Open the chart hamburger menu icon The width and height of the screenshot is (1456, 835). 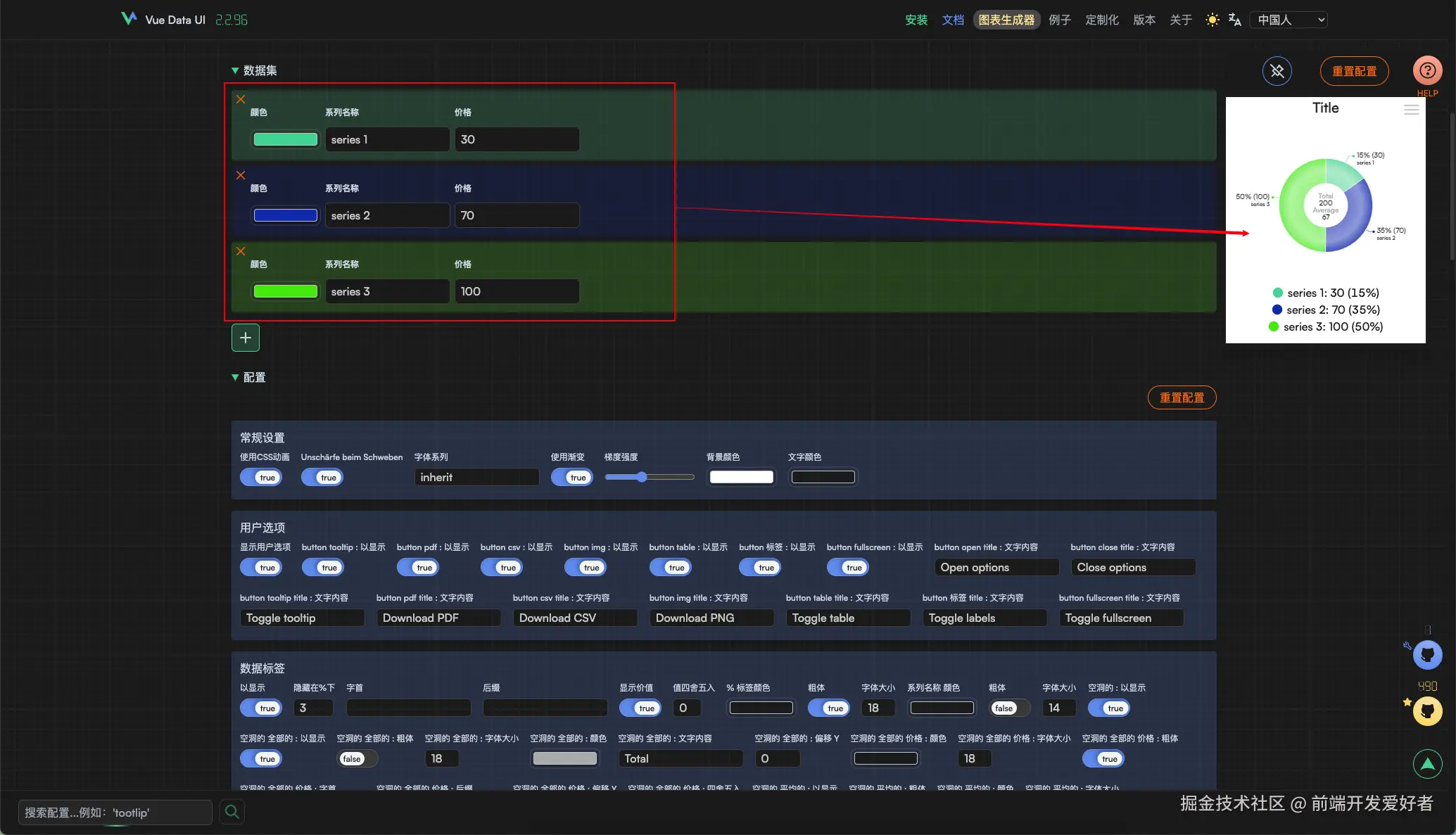(x=1411, y=110)
